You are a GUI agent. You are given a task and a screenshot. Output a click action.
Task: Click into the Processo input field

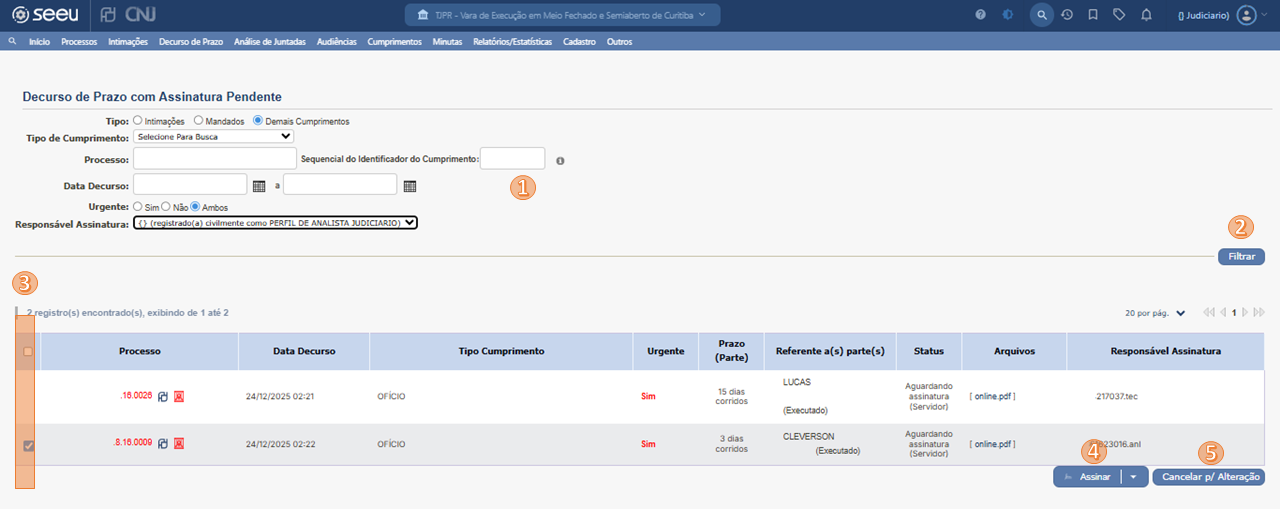click(x=214, y=158)
